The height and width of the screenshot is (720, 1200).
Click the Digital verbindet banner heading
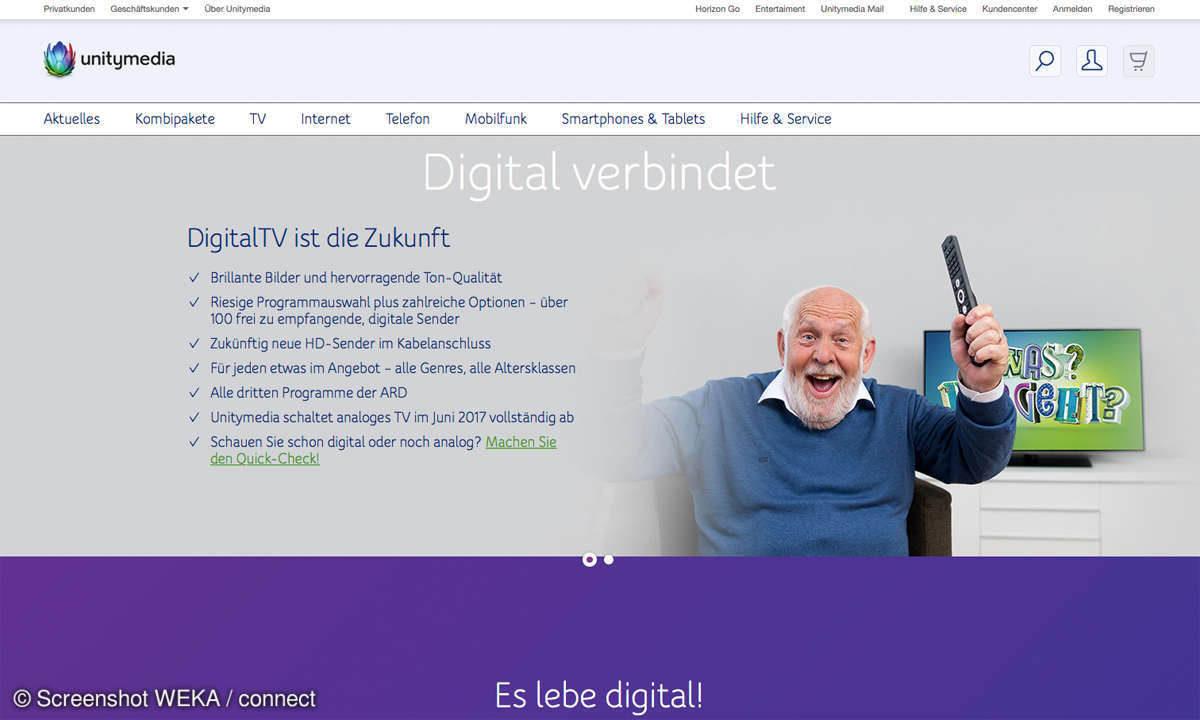click(599, 172)
